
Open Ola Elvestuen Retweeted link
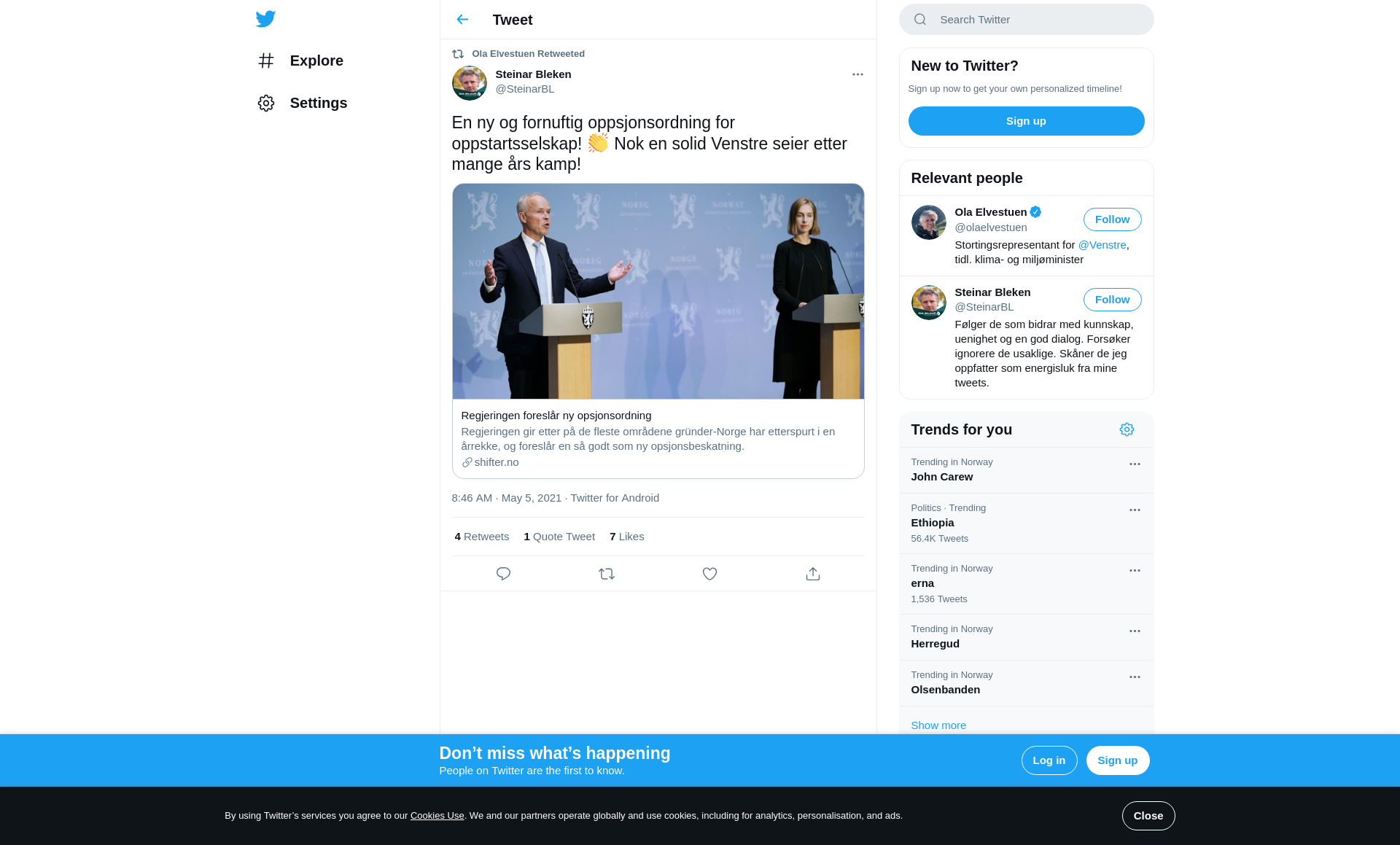528,54
